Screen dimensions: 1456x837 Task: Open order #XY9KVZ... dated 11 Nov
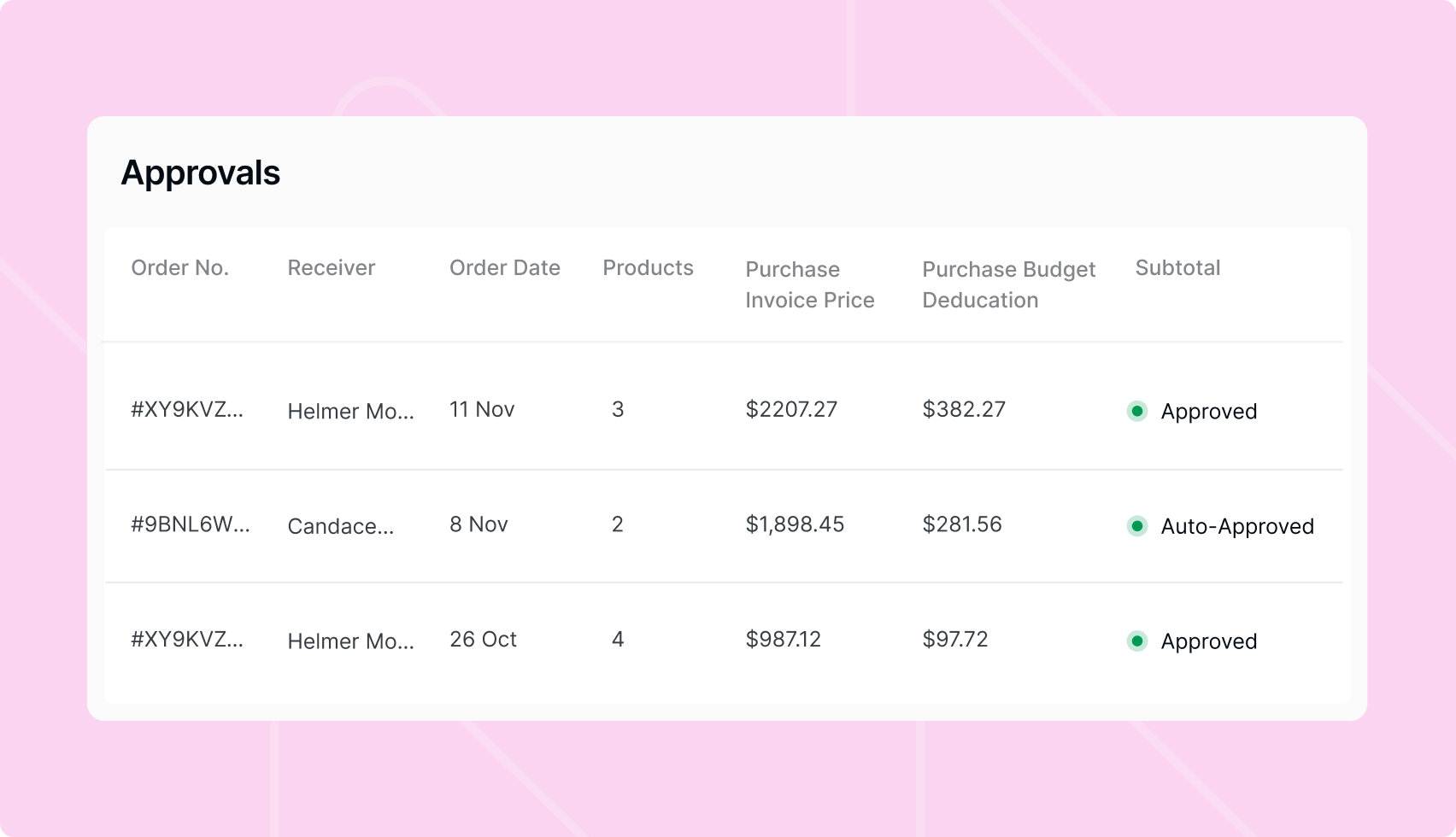187,409
